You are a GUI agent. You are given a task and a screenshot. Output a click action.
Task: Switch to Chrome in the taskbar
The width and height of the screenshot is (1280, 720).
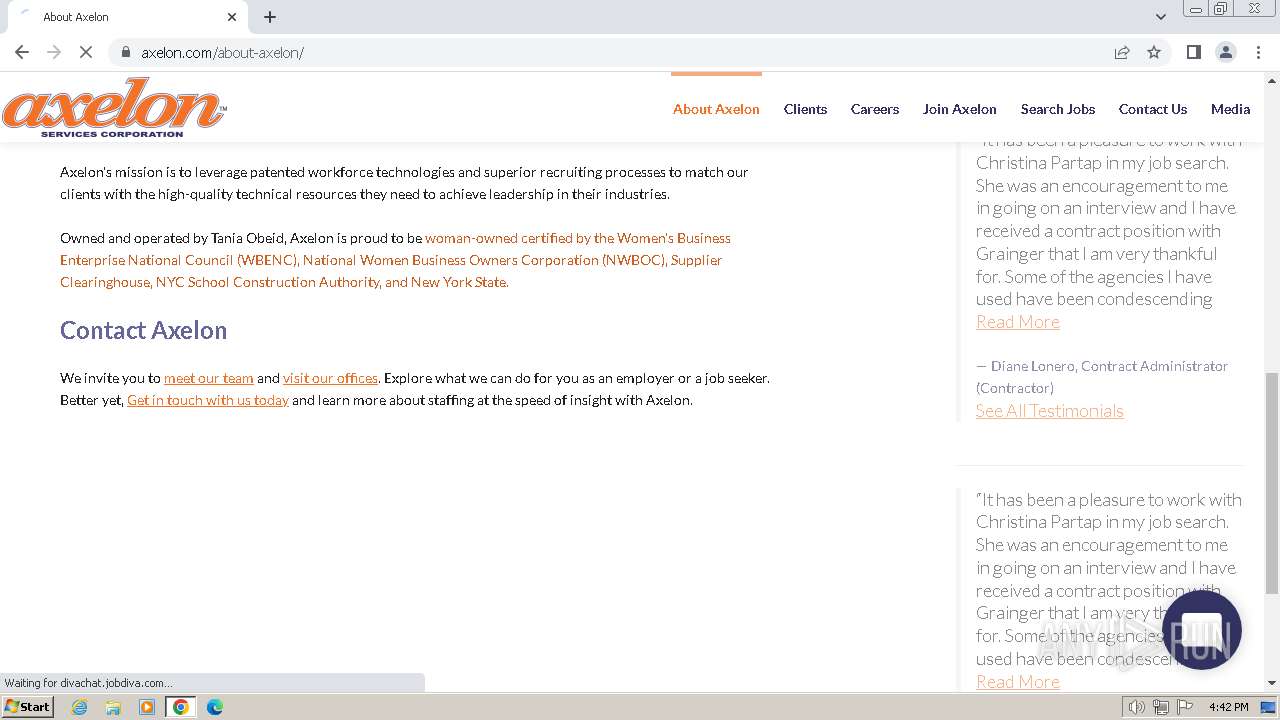(181, 707)
